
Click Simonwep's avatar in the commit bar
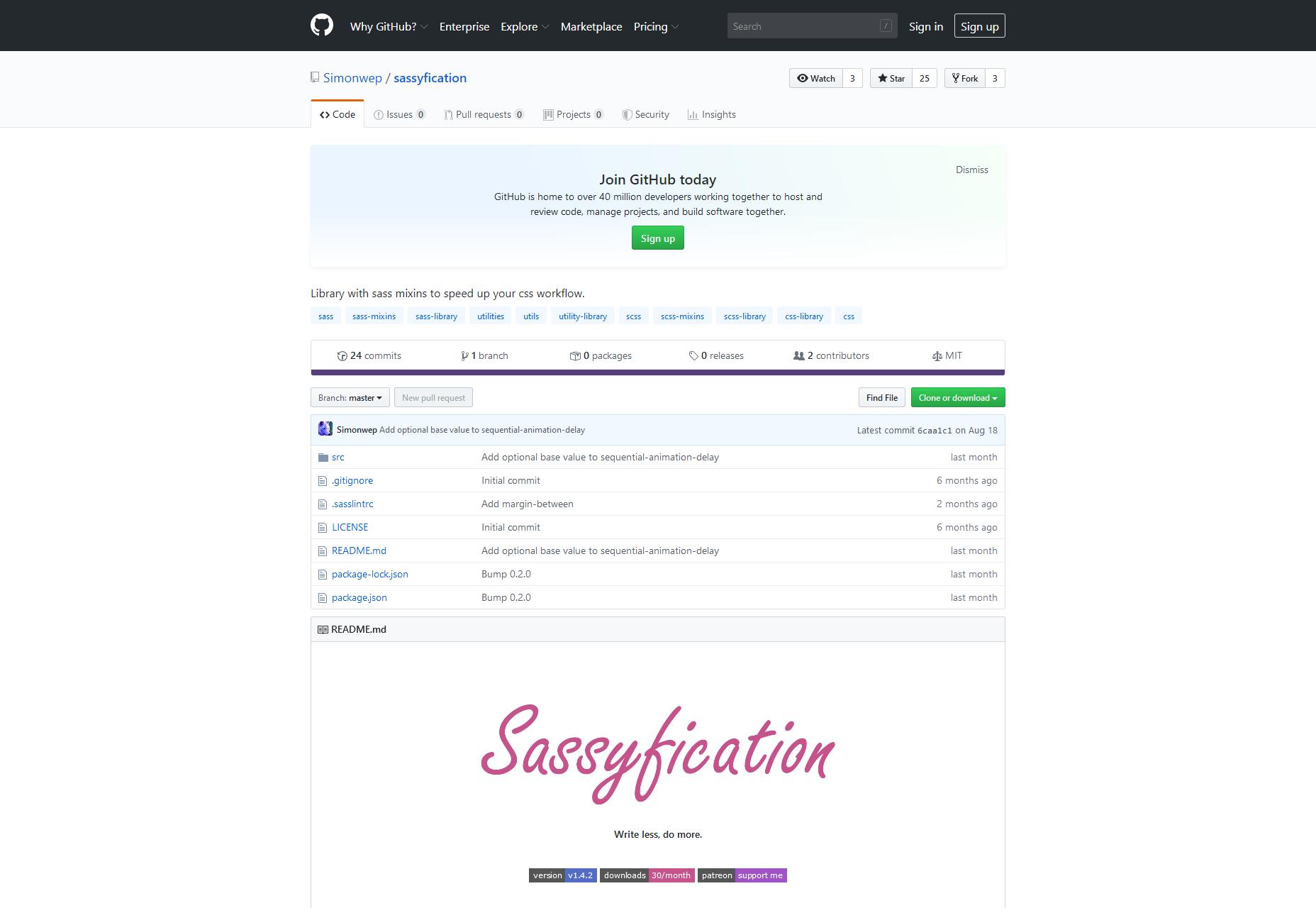click(325, 429)
